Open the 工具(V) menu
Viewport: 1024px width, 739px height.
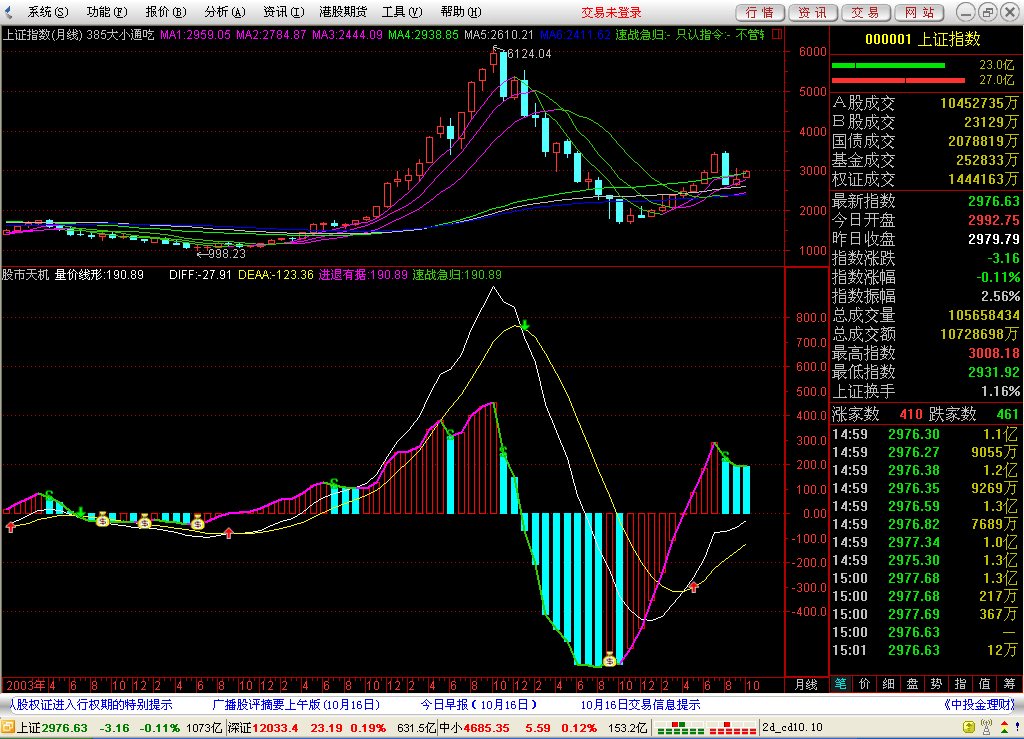[402, 12]
